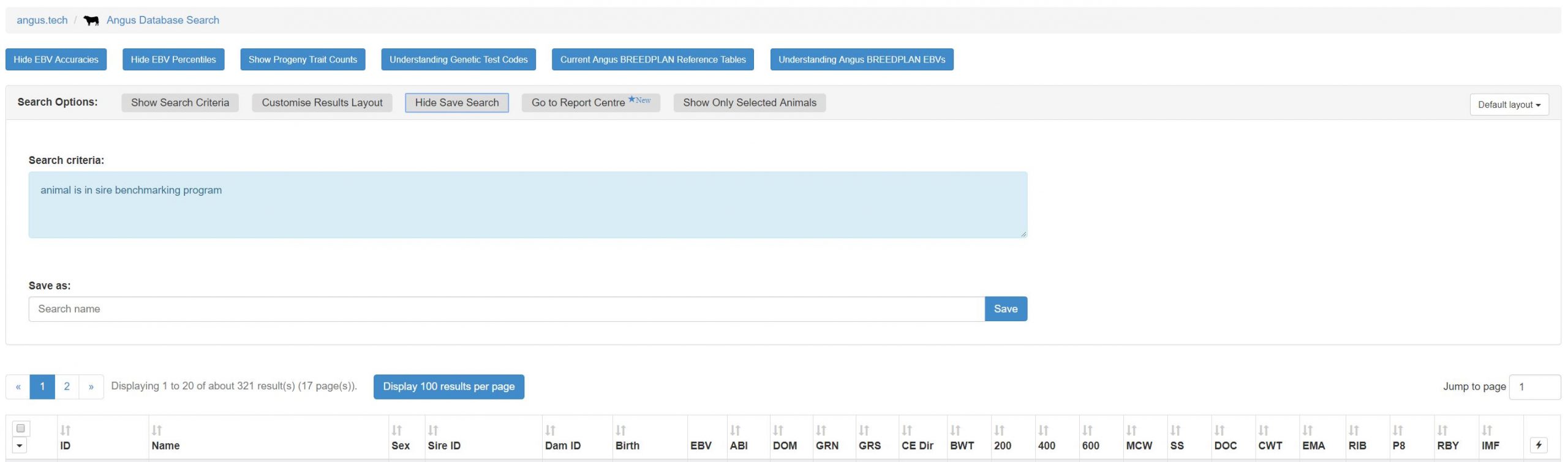Toggle Hide EBV Accuracies button
1568x462 pixels.
[x=56, y=59]
